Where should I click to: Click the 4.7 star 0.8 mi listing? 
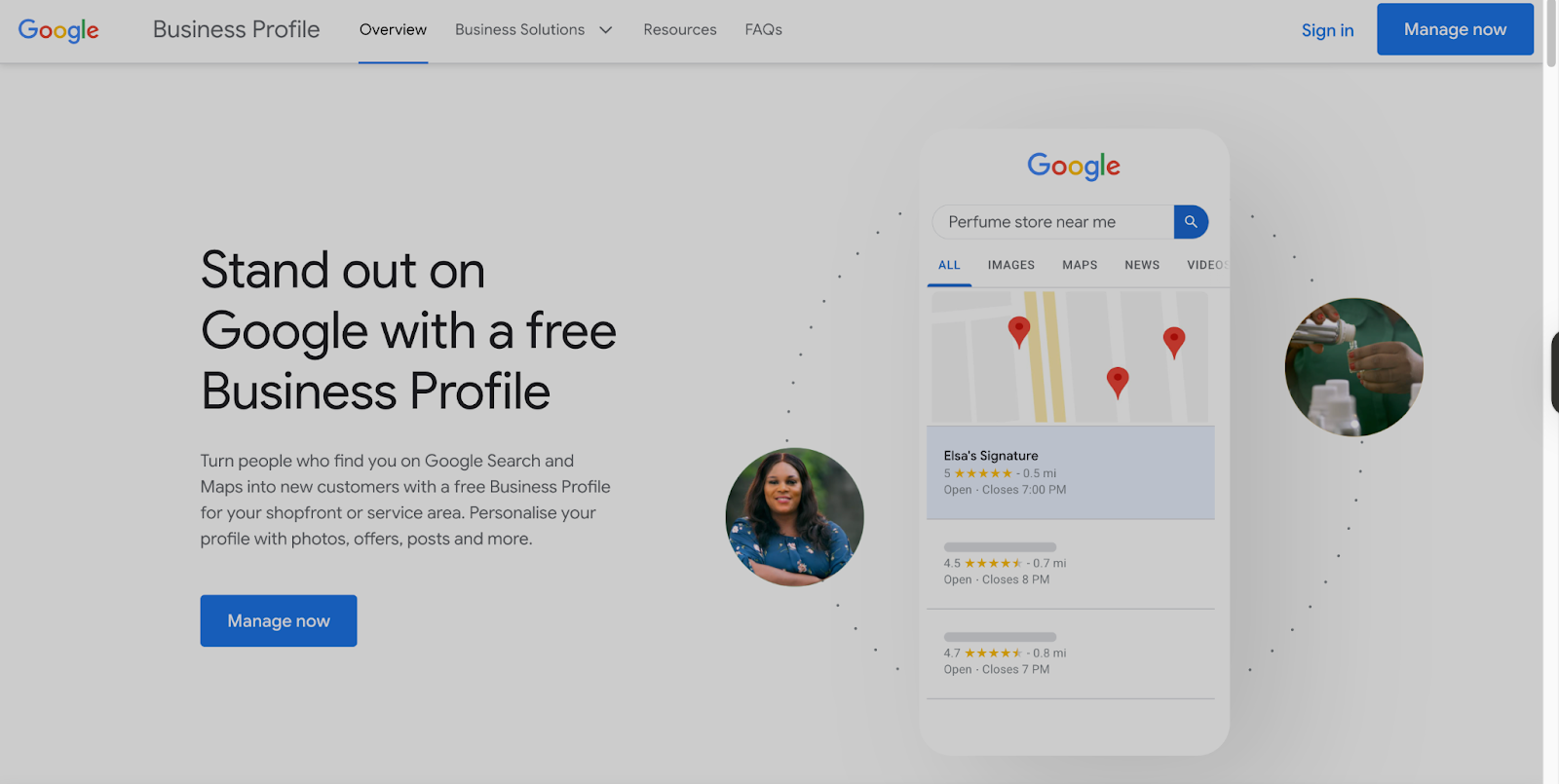pos(1071,653)
